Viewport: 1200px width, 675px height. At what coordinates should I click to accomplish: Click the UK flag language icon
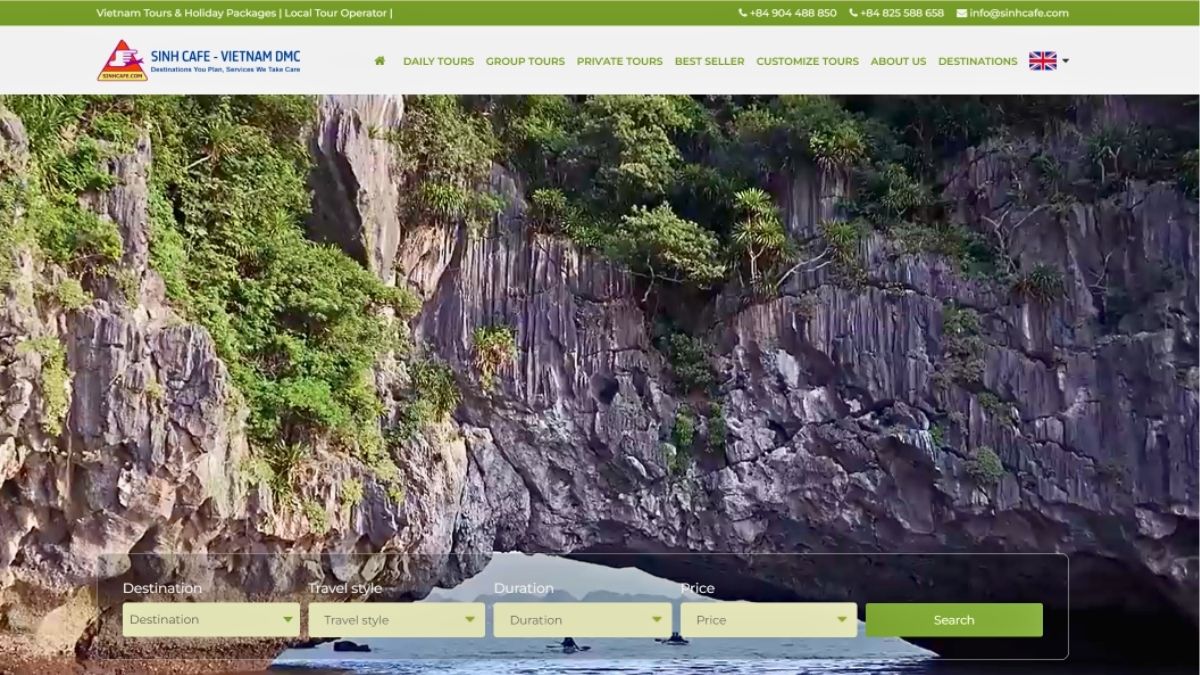[x=1043, y=61]
